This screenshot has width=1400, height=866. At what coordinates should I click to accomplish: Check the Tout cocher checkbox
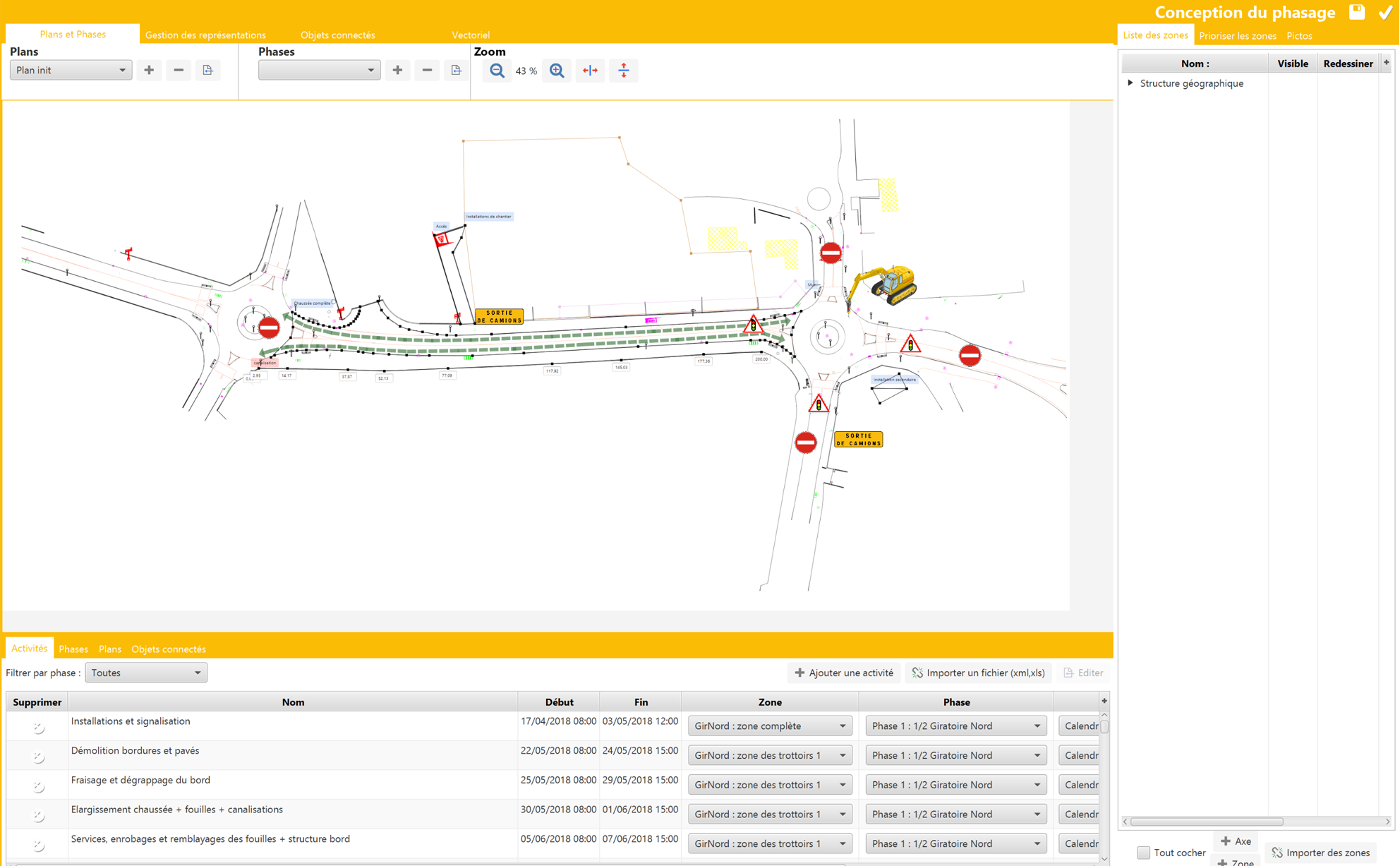pyautogui.click(x=1144, y=853)
